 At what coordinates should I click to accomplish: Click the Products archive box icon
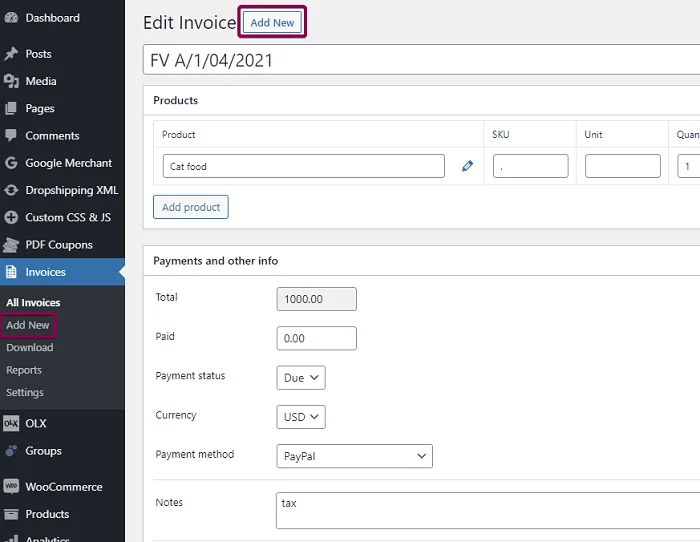11,514
